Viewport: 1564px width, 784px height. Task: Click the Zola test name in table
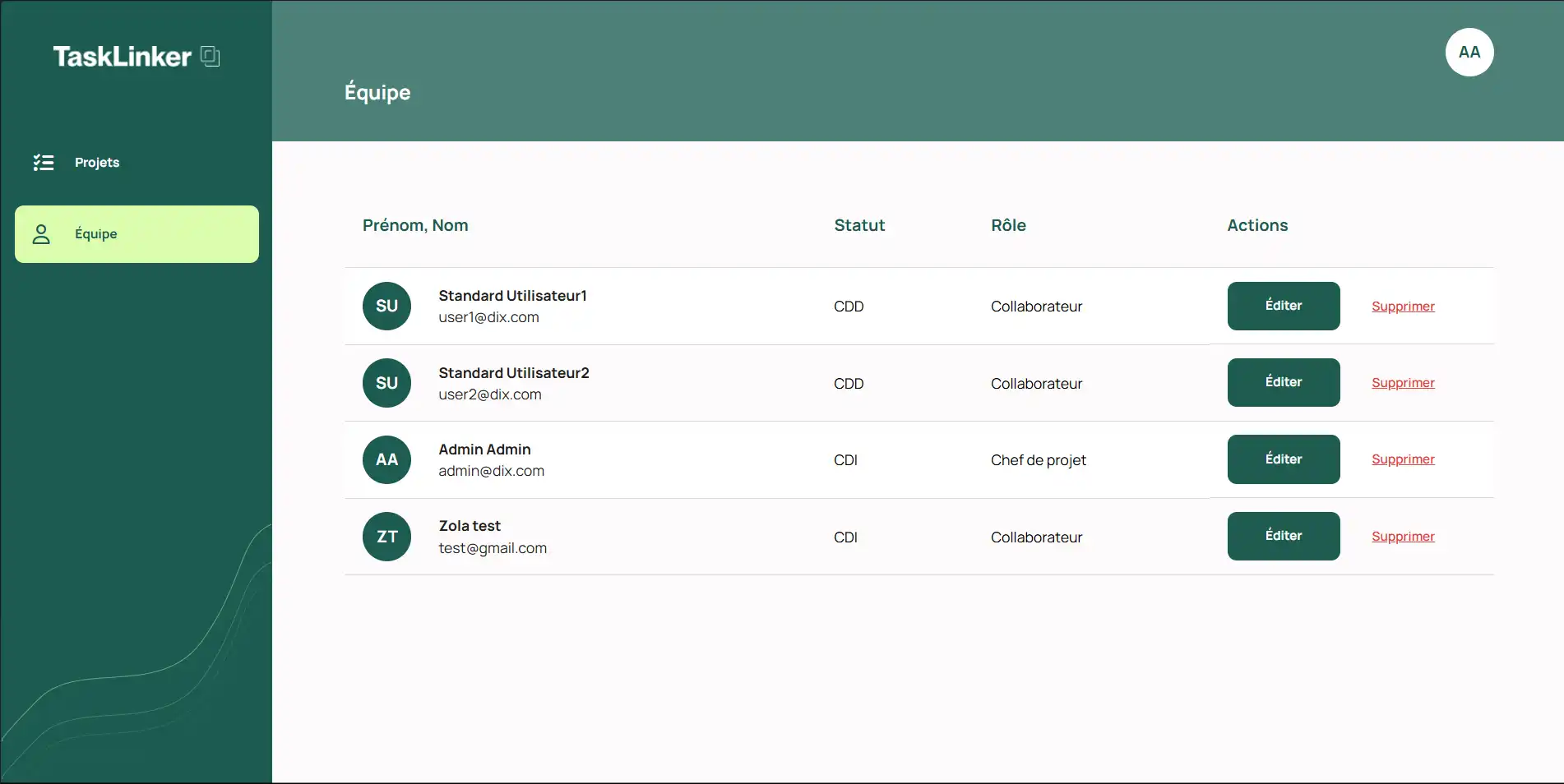pyautogui.click(x=470, y=526)
